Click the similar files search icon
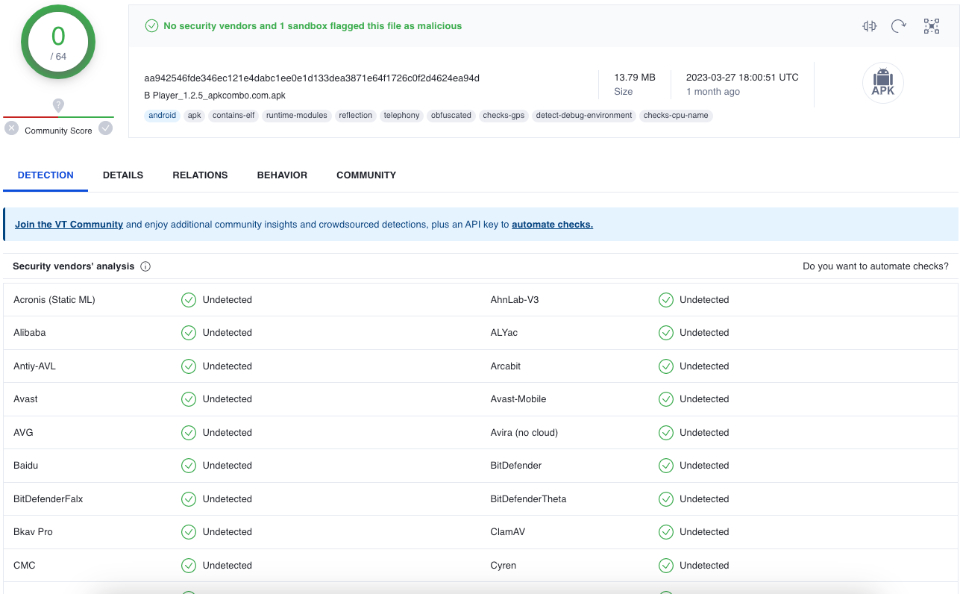Image resolution: width=960 pixels, height=594 pixels. pyautogui.click(x=869, y=26)
